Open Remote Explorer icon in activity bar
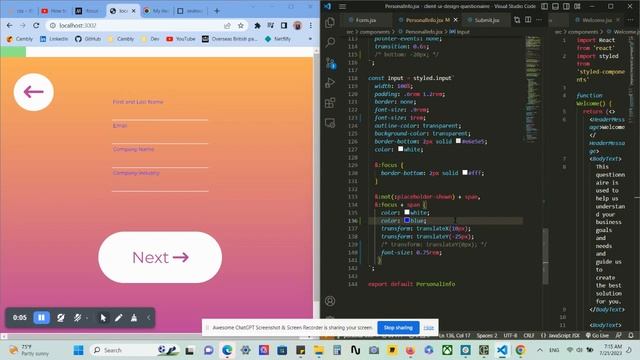This screenshot has height=360, width=640. click(x=330, y=122)
